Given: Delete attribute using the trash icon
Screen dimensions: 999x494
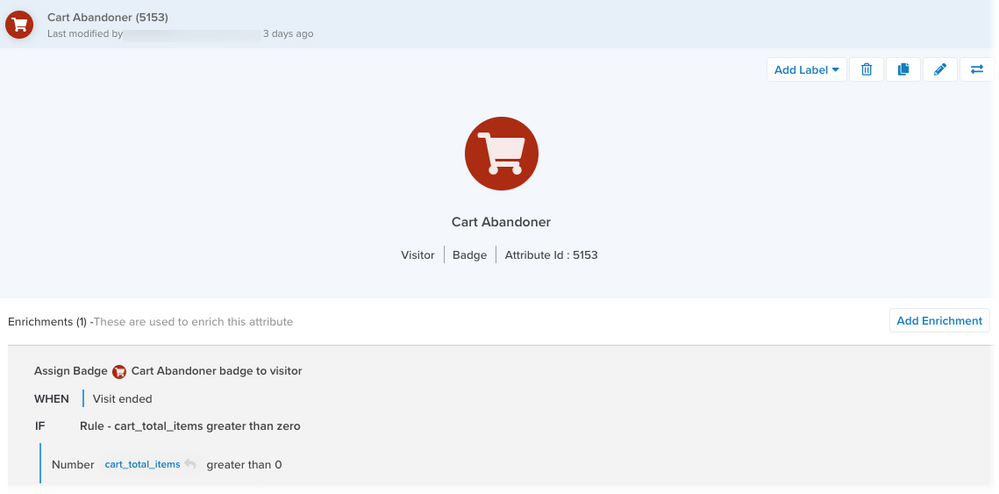Looking at the screenshot, I should click(866, 69).
